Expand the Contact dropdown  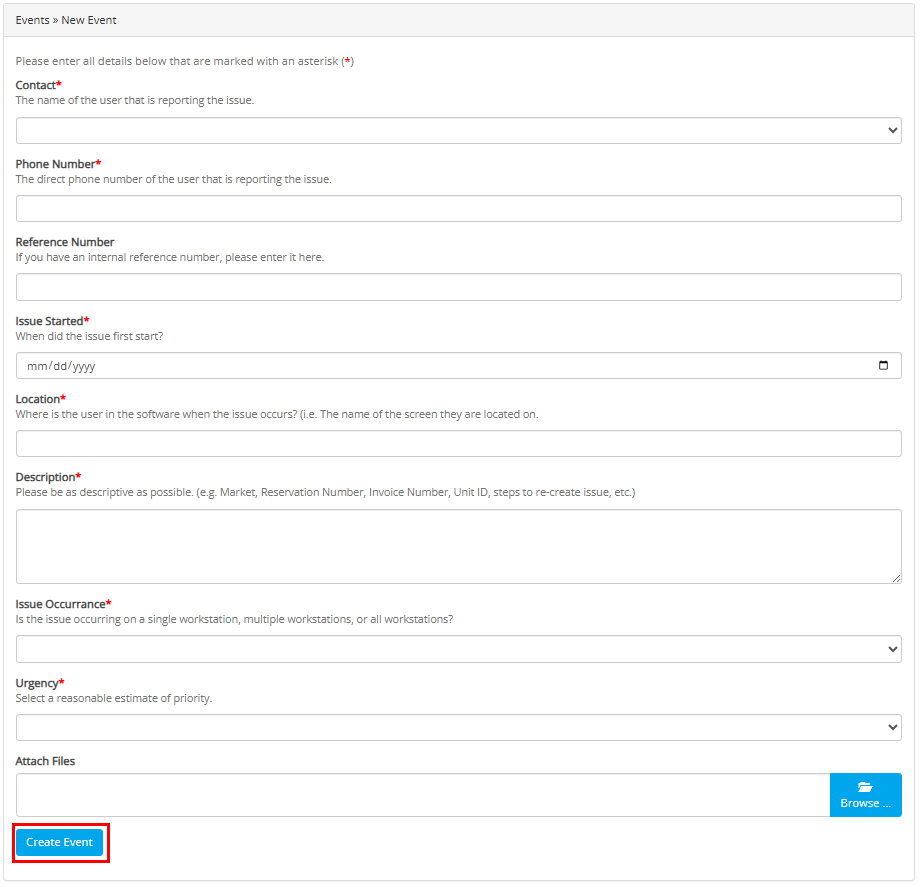(458, 131)
